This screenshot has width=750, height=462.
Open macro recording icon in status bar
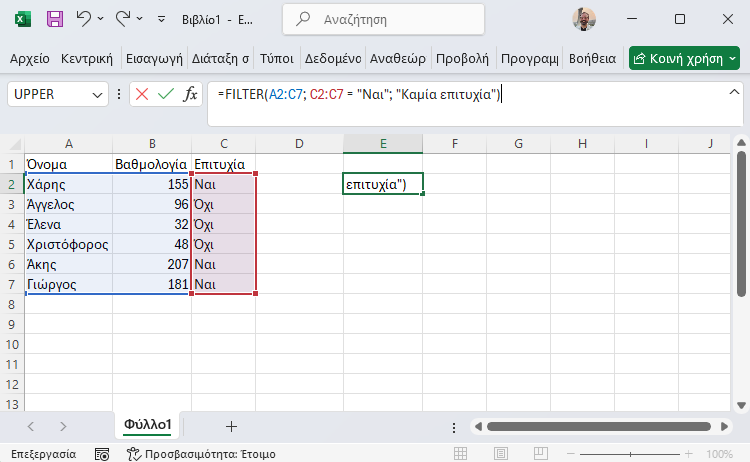point(102,454)
